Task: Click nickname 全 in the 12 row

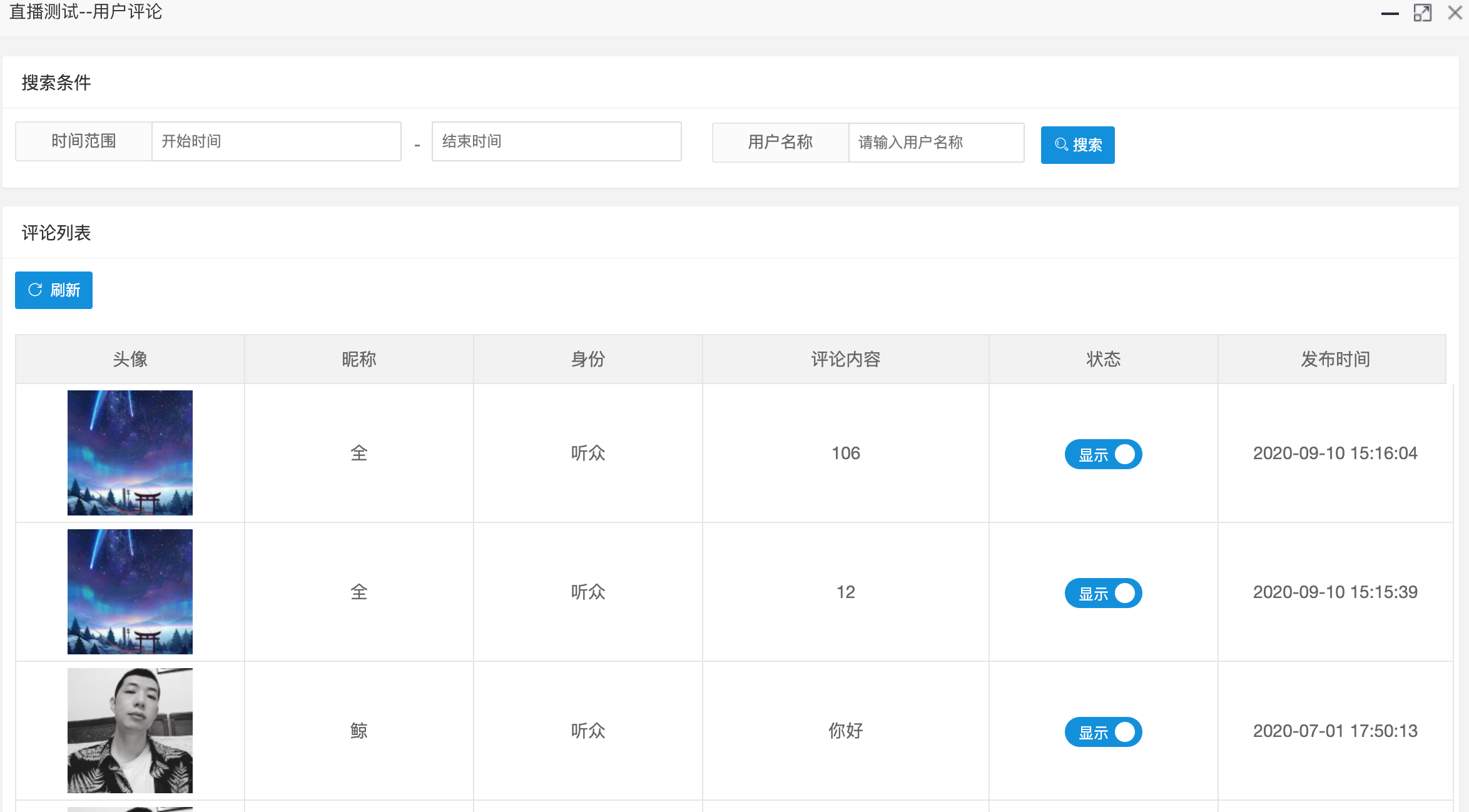Action: tap(359, 592)
